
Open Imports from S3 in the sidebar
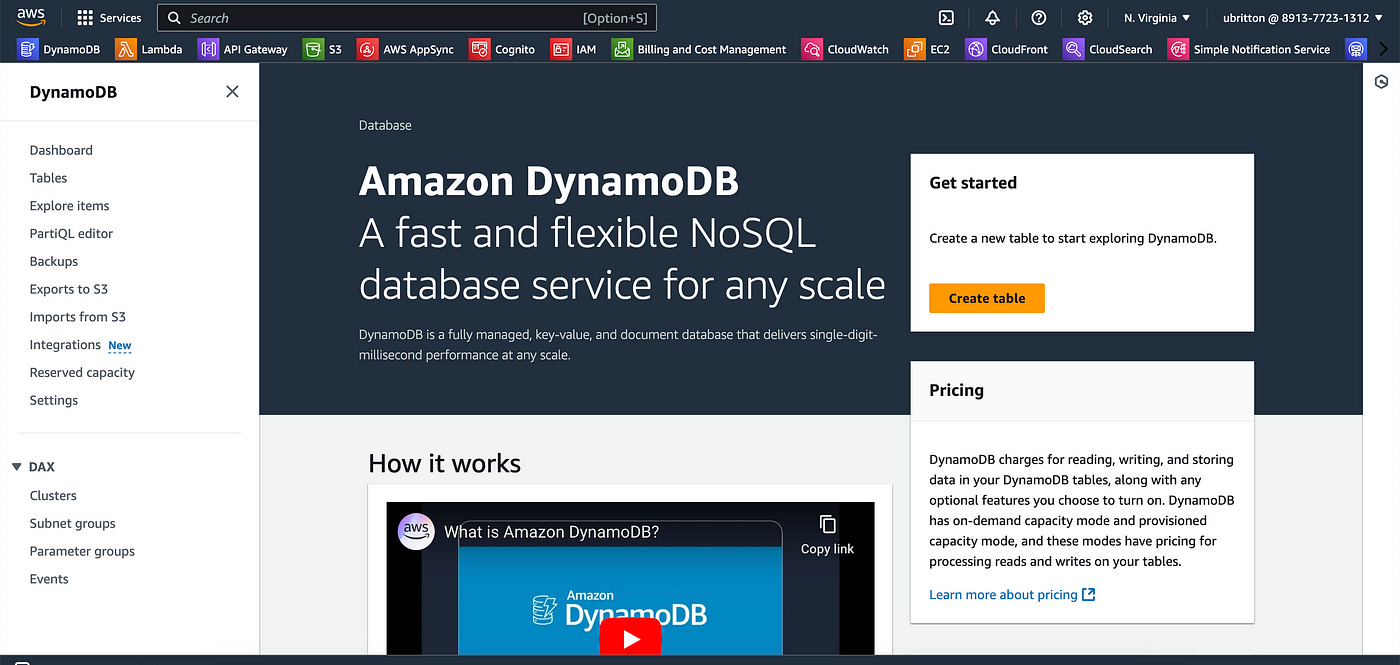(x=77, y=317)
